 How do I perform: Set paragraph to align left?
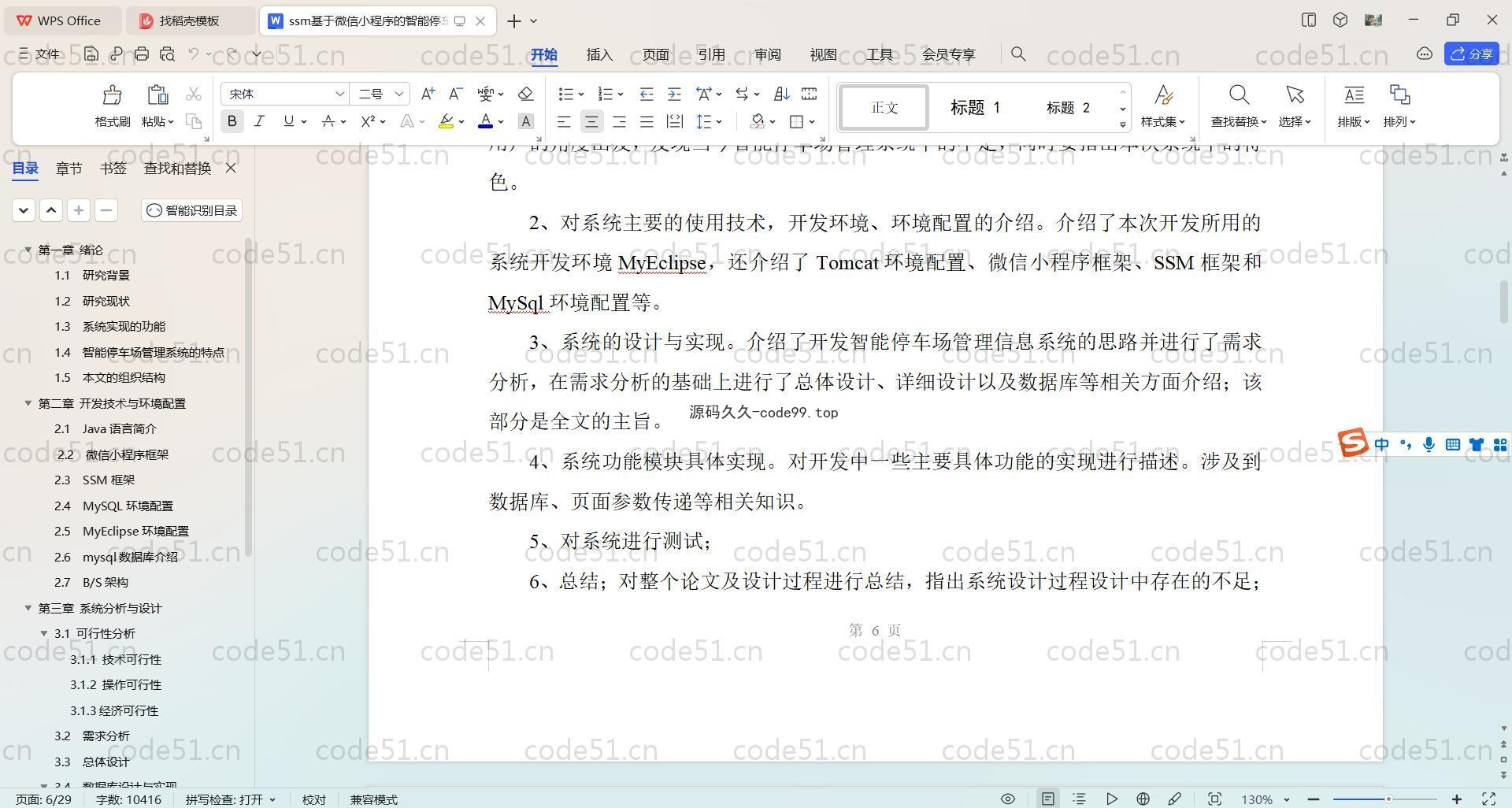[564, 121]
